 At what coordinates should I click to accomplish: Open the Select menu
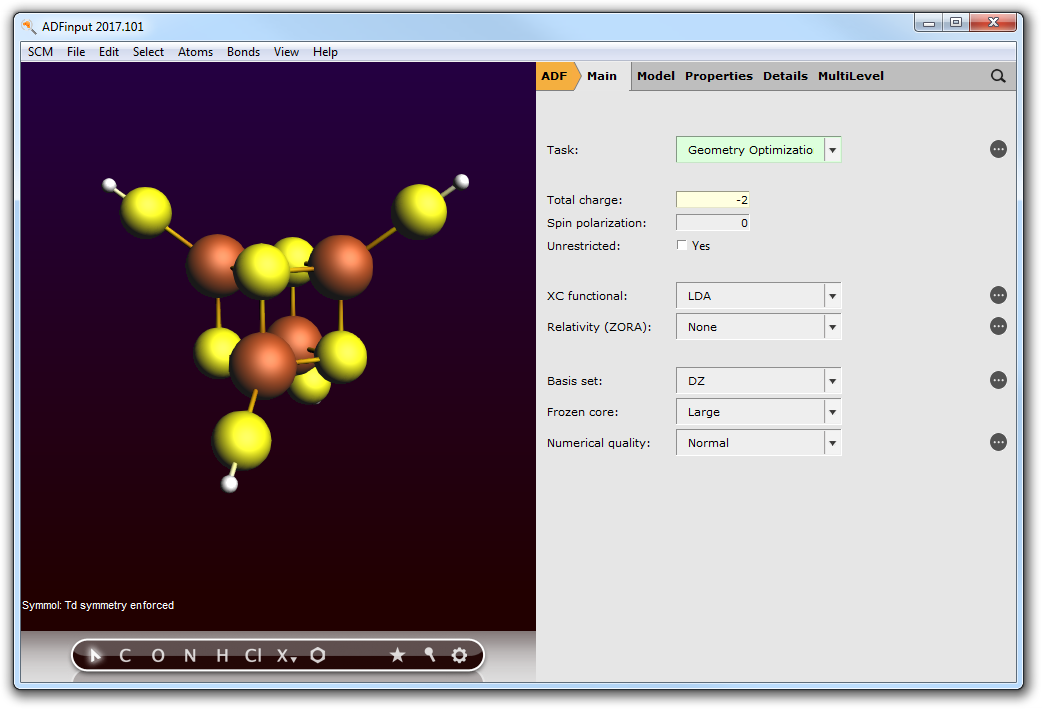(148, 52)
